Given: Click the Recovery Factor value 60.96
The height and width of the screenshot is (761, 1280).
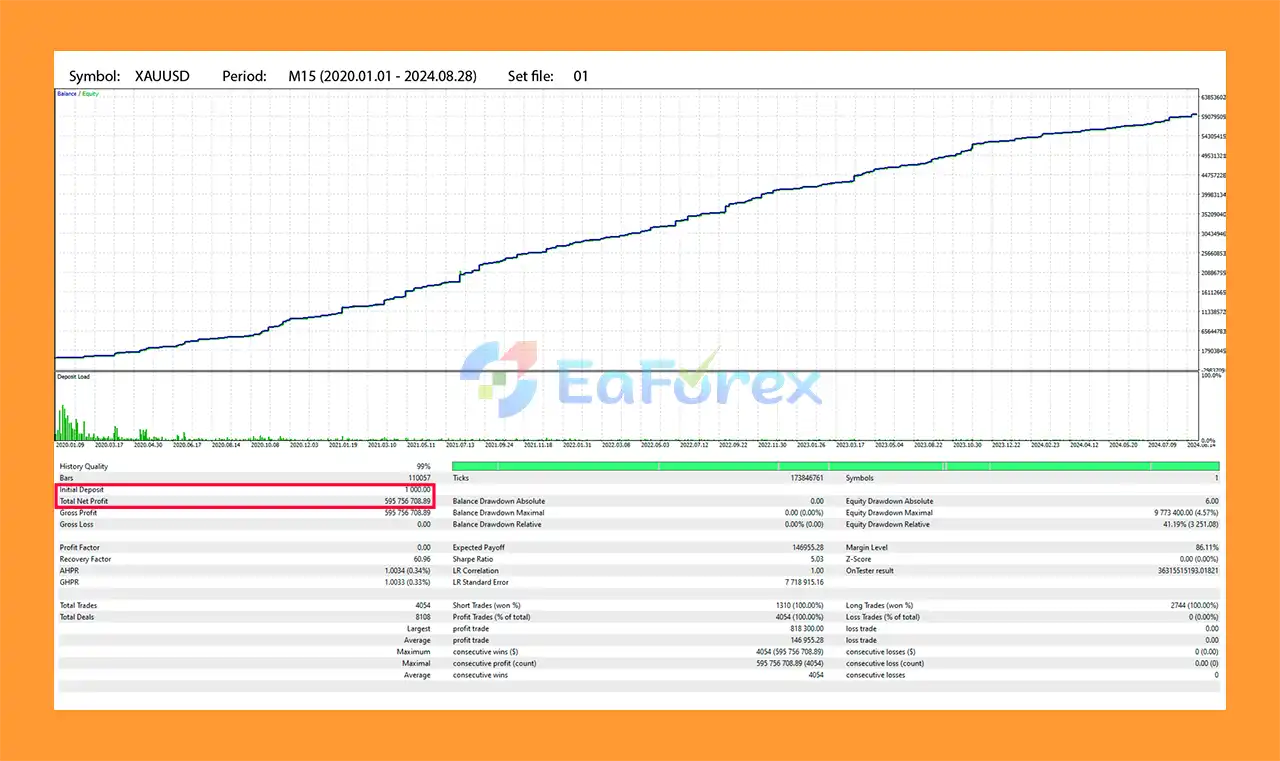Looking at the screenshot, I should 422,559.
